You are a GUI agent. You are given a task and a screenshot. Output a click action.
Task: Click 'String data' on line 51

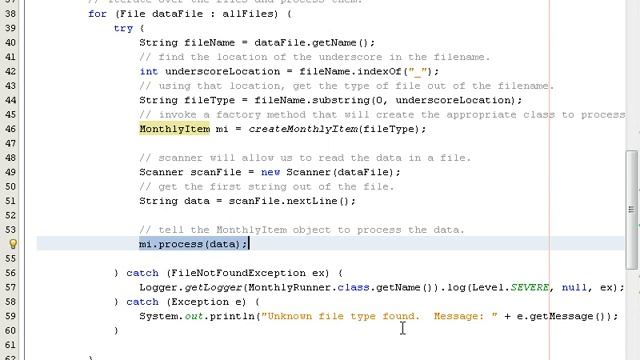pos(174,201)
